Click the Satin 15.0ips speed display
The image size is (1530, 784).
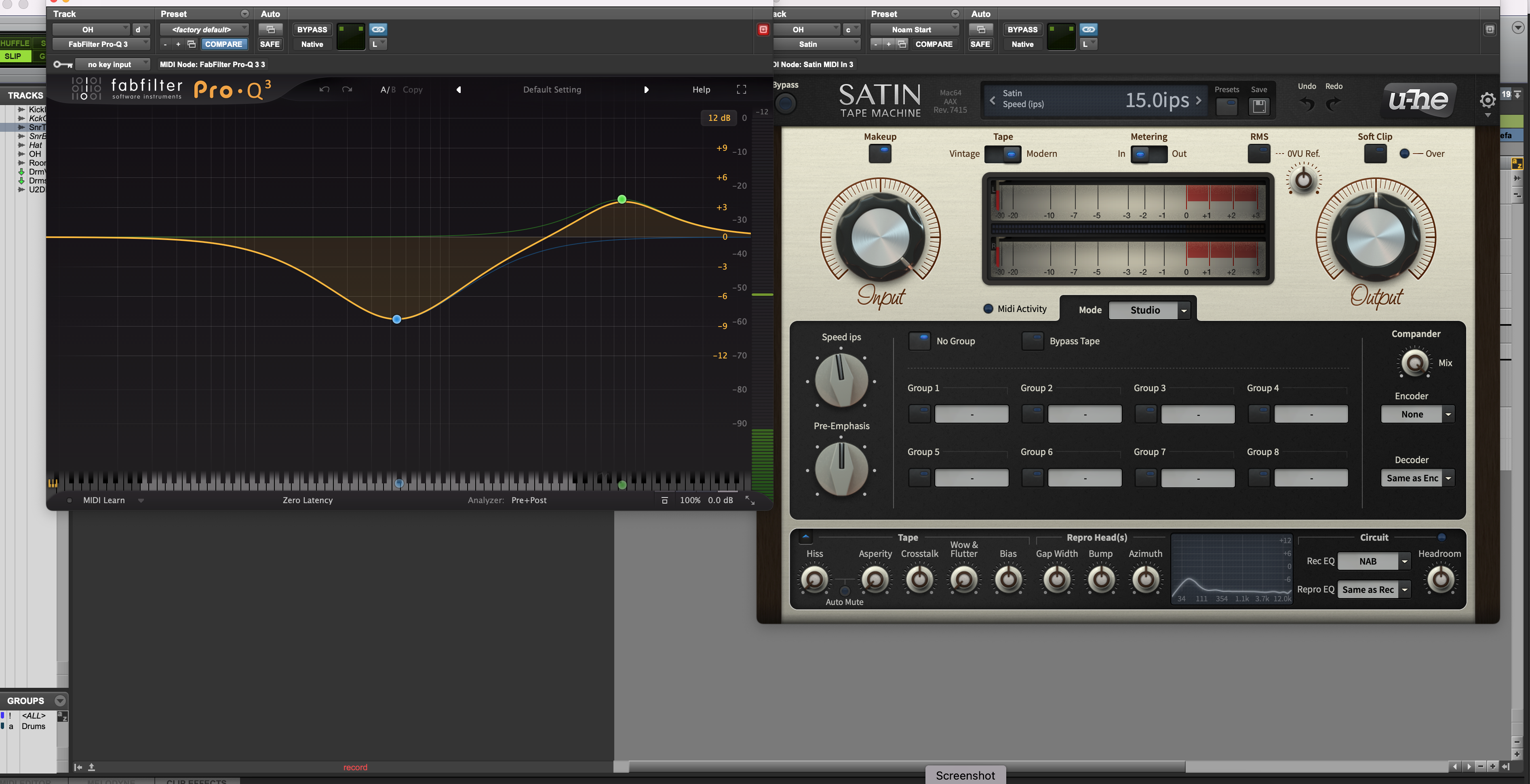pos(1157,100)
